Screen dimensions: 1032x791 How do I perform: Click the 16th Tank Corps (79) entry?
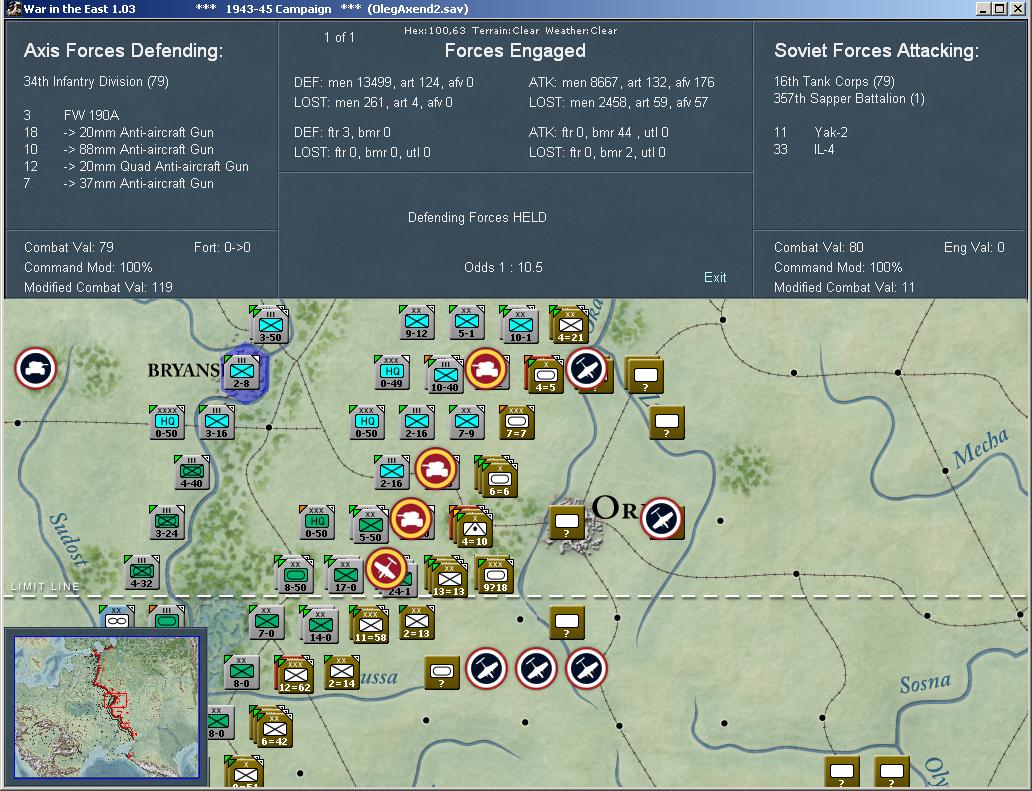point(834,82)
